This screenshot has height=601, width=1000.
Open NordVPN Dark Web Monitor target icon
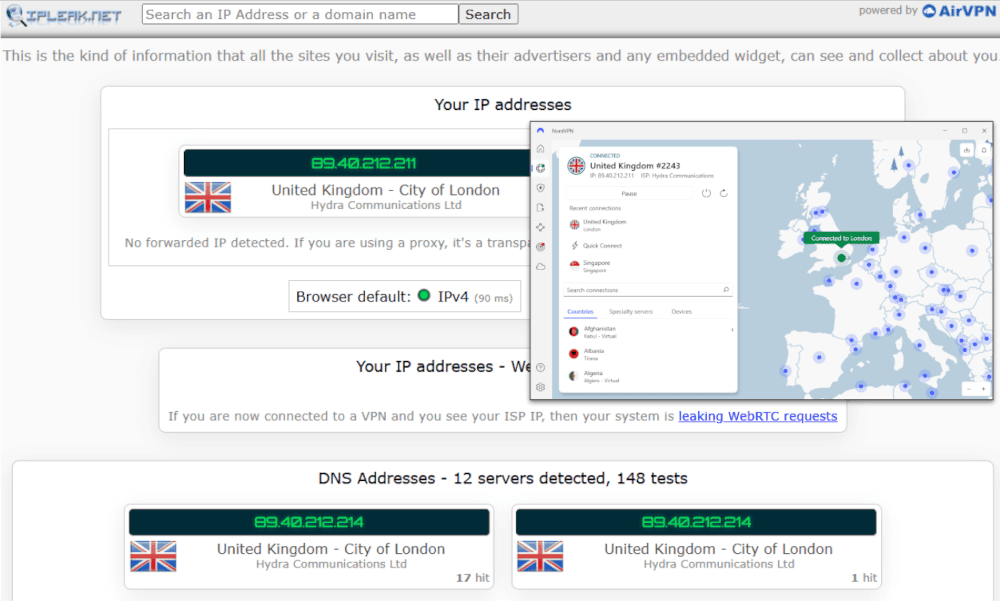tap(541, 247)
